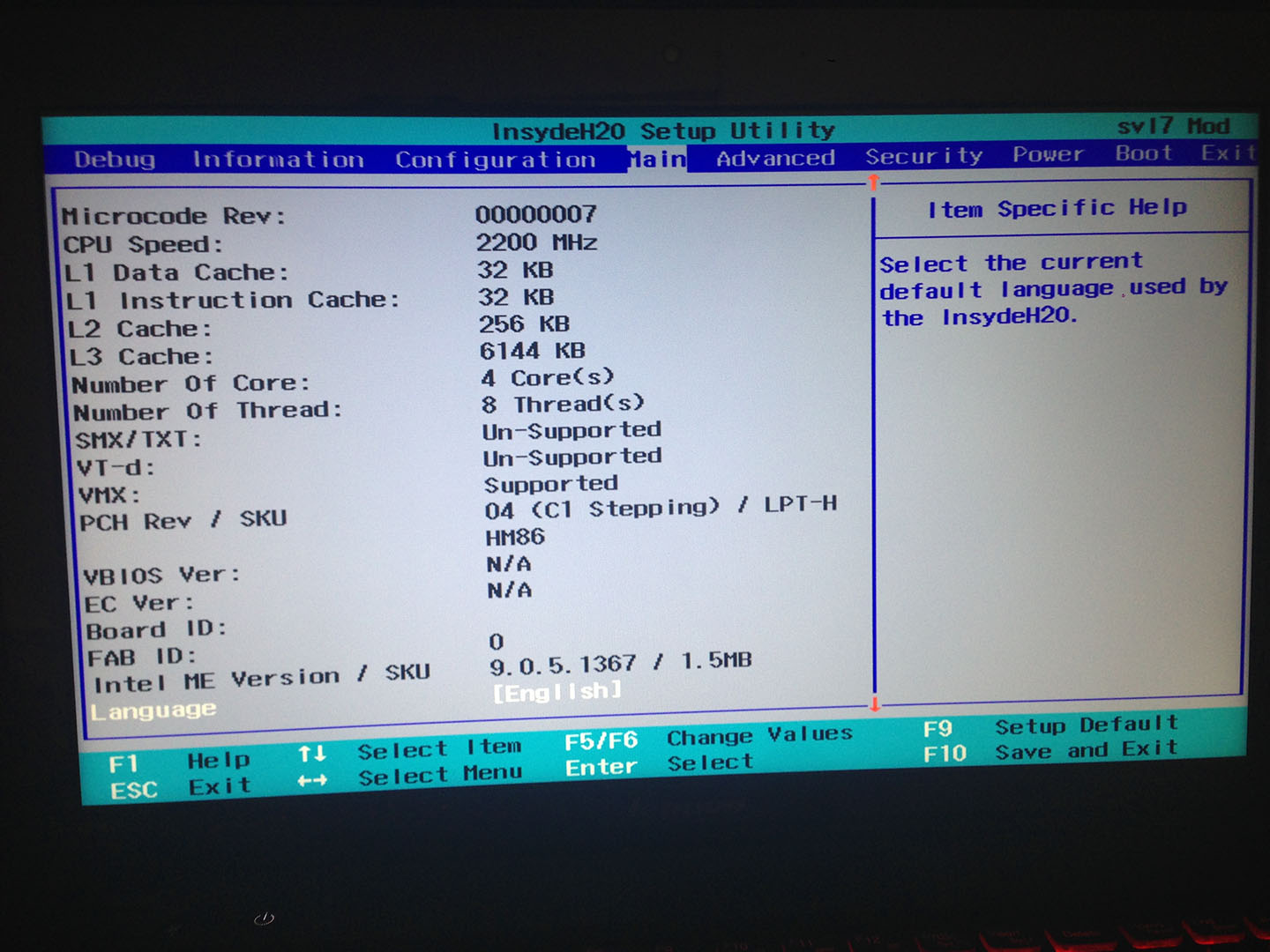The width and height of the screenshot is (1270, 952).
Task: Click the F1 Help key hint
Action: 179,762
